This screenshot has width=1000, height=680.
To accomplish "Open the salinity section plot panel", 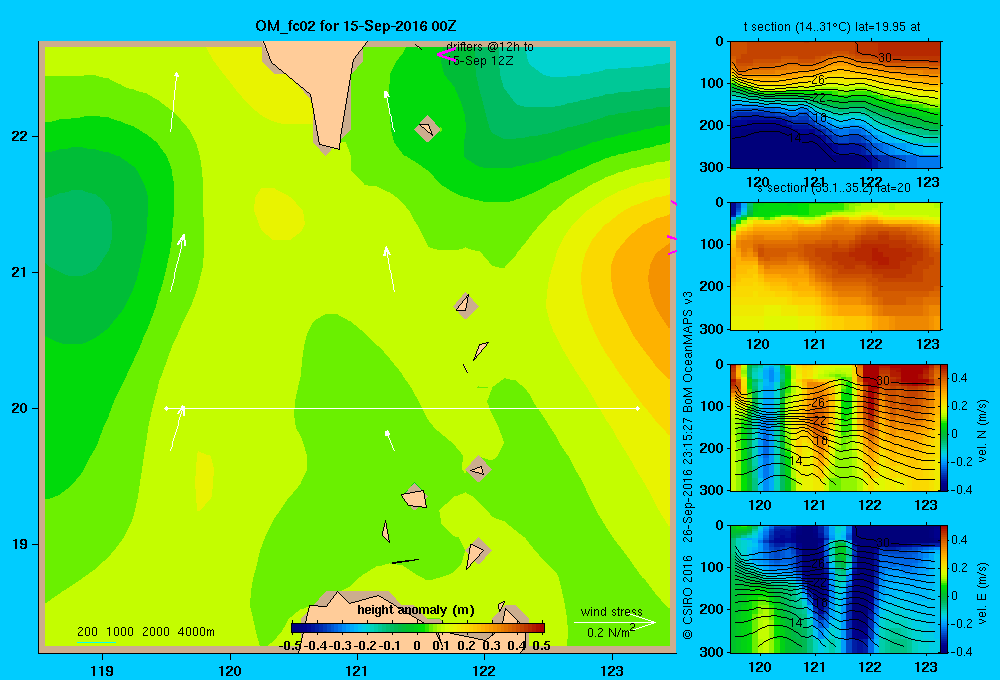I will pyautogui.click(x=835, y=266).
